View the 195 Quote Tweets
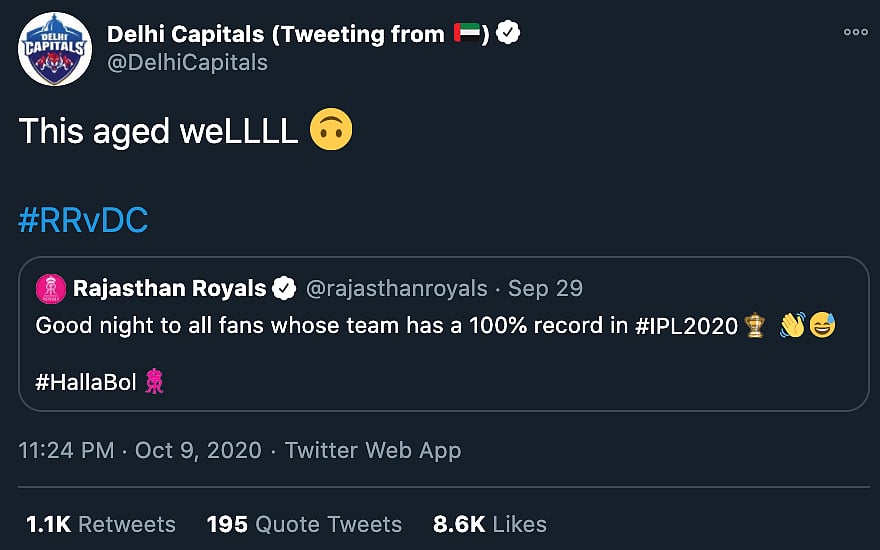 pos(304,524)
